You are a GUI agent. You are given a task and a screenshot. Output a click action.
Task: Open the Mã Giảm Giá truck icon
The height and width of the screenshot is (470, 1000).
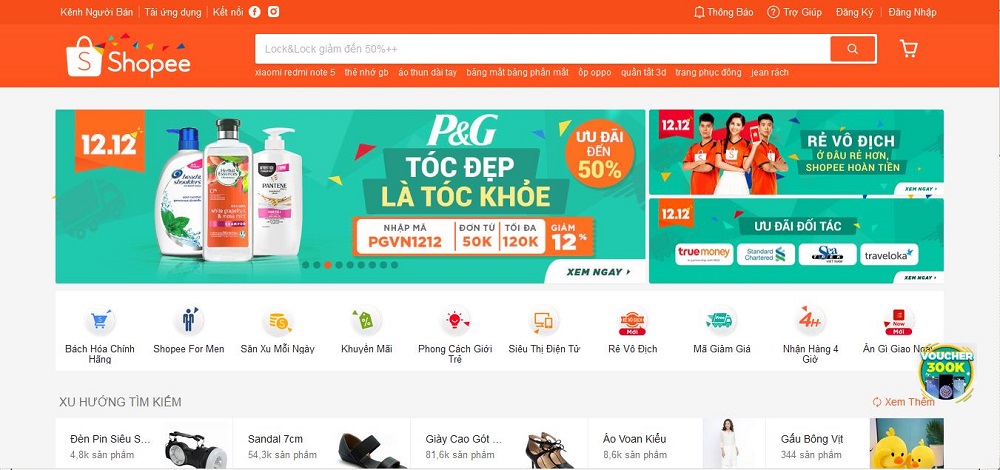721,320
